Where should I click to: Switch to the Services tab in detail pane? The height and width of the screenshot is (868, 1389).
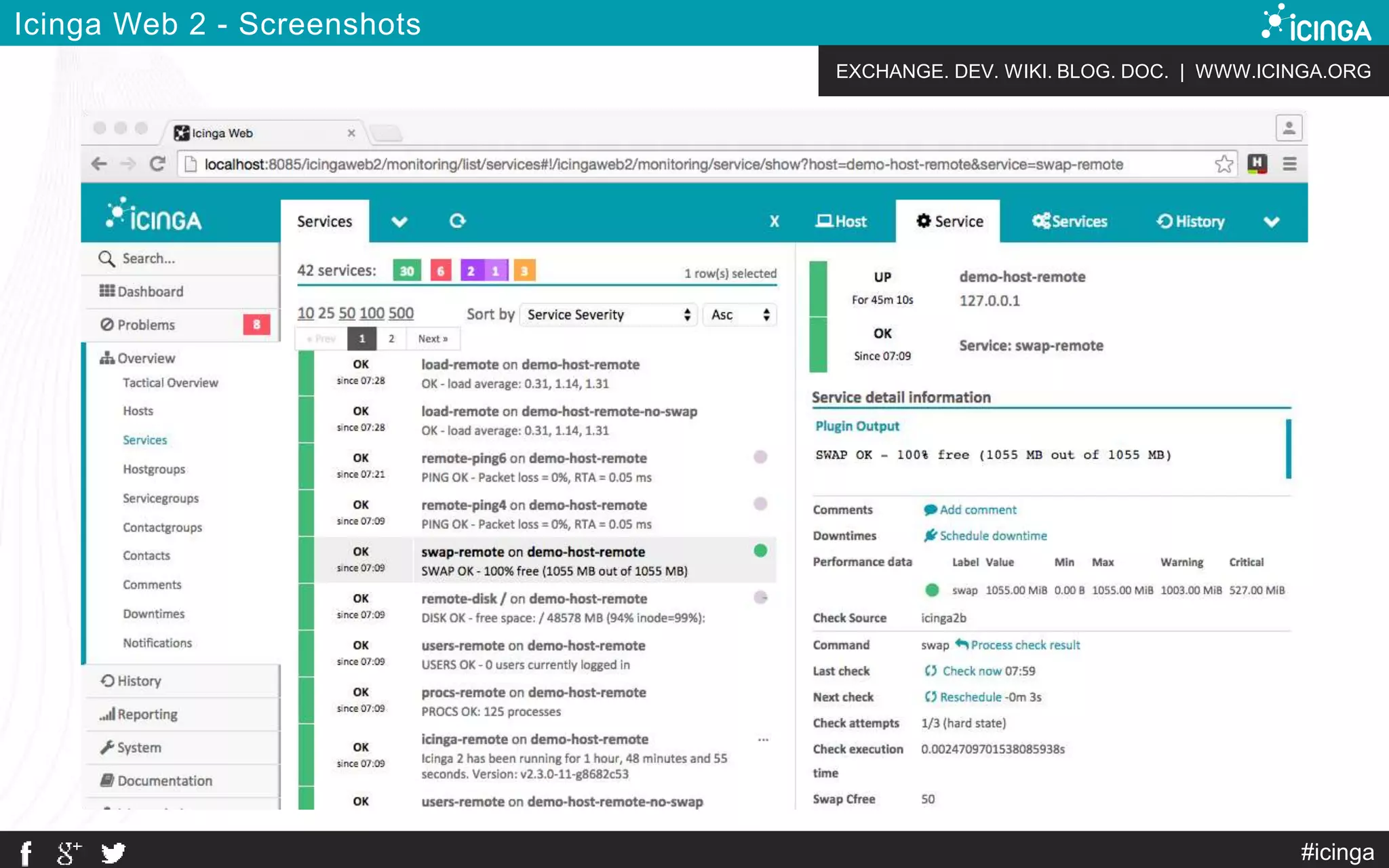tap(1070, 221)
